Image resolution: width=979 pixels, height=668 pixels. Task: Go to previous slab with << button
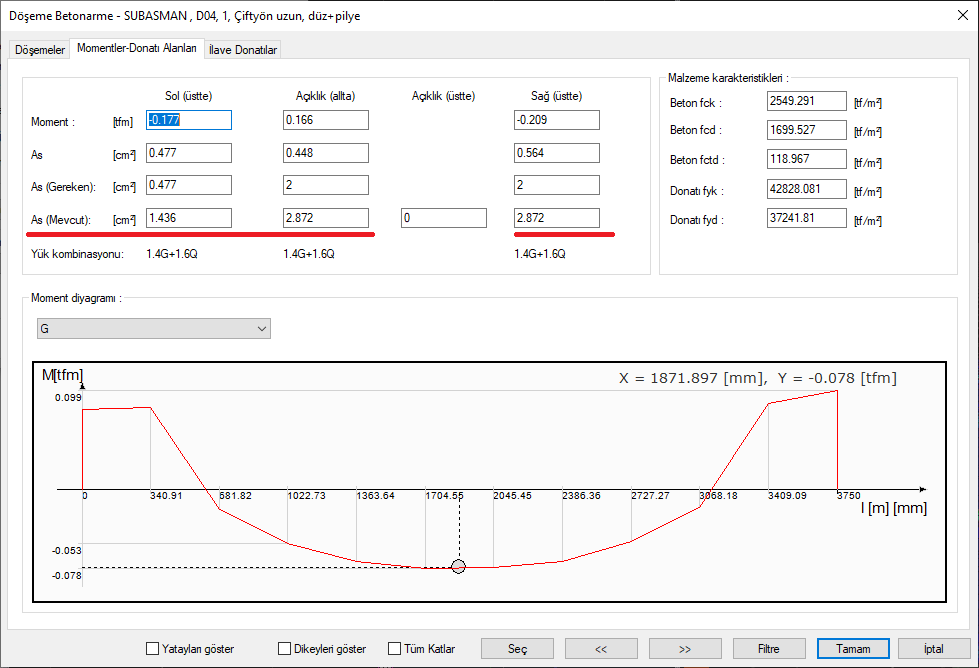(x=601, y=649)
